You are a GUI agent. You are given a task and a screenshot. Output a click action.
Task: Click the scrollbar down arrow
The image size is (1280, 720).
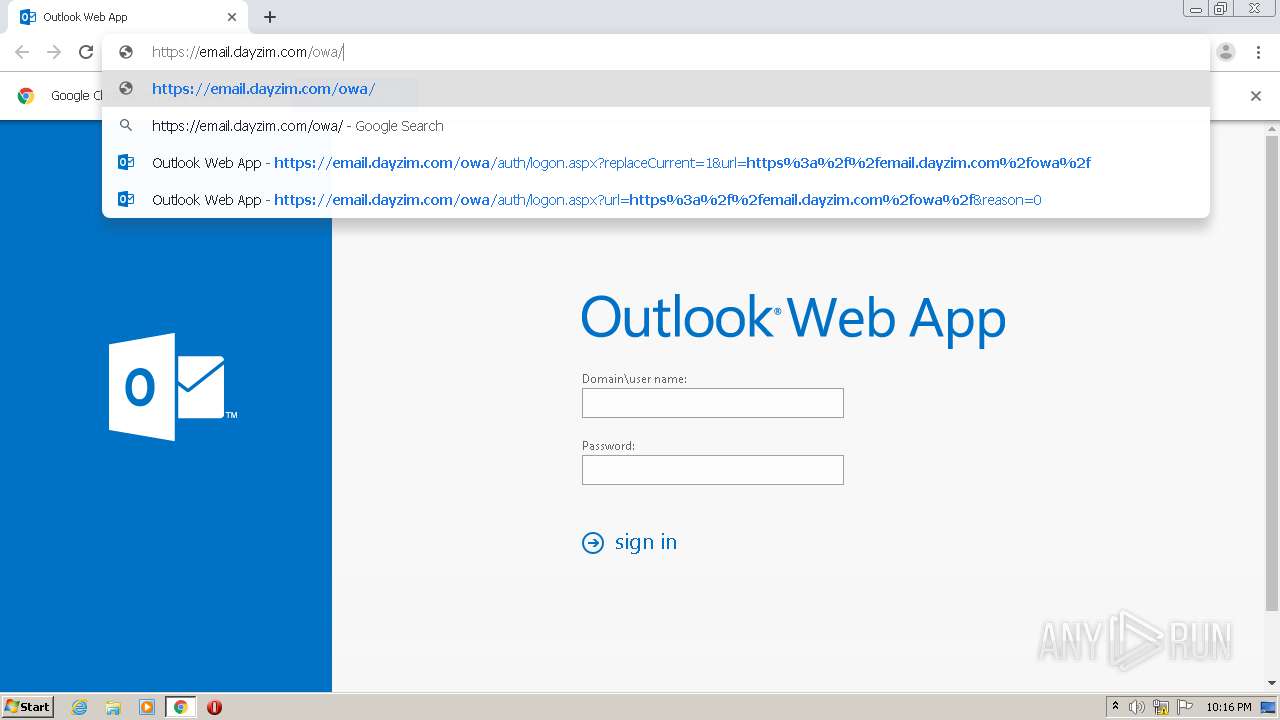1272,684
